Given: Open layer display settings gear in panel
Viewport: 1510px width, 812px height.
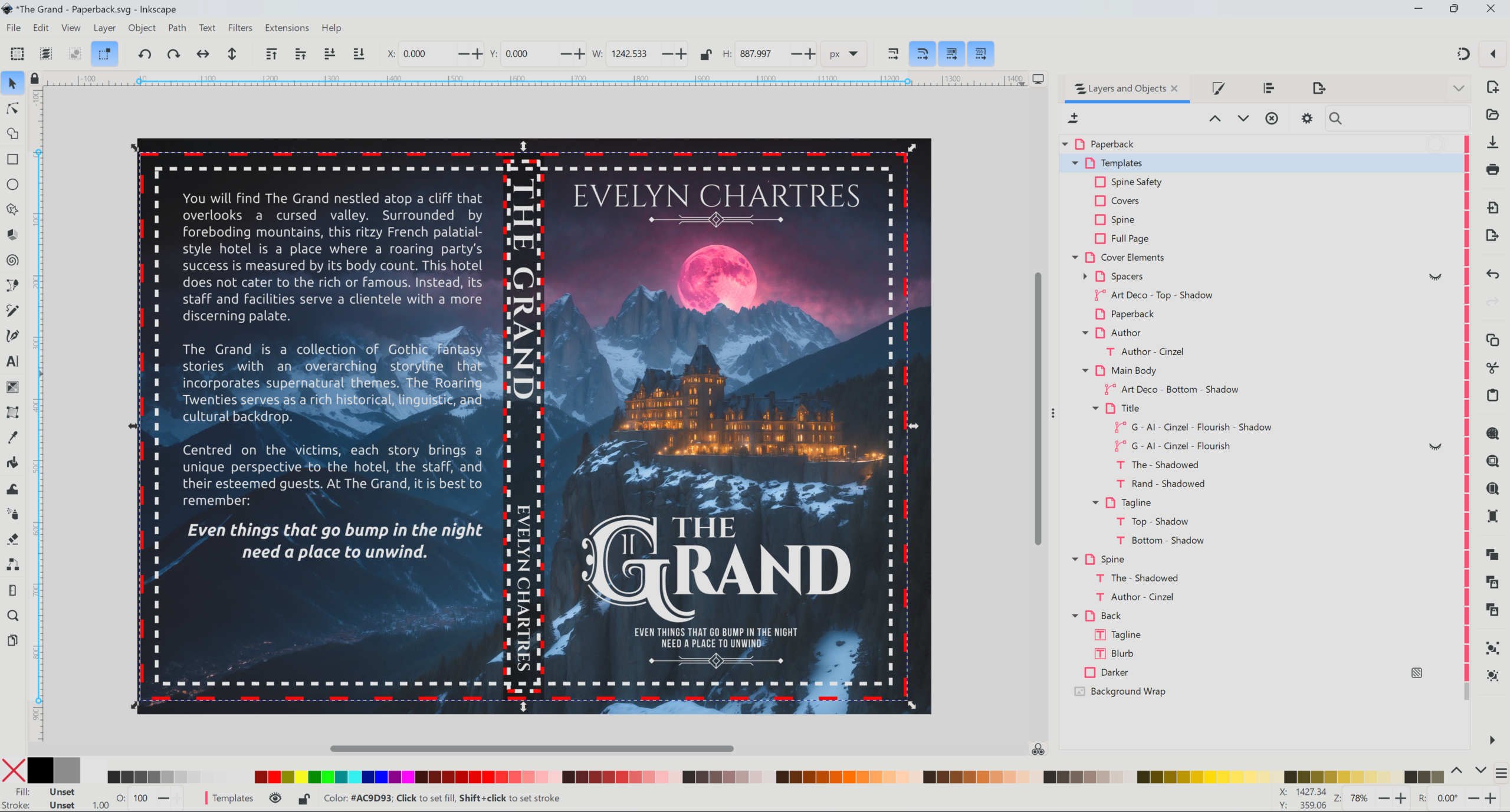Looking at the screenshot, I should tap(1307, 119).
